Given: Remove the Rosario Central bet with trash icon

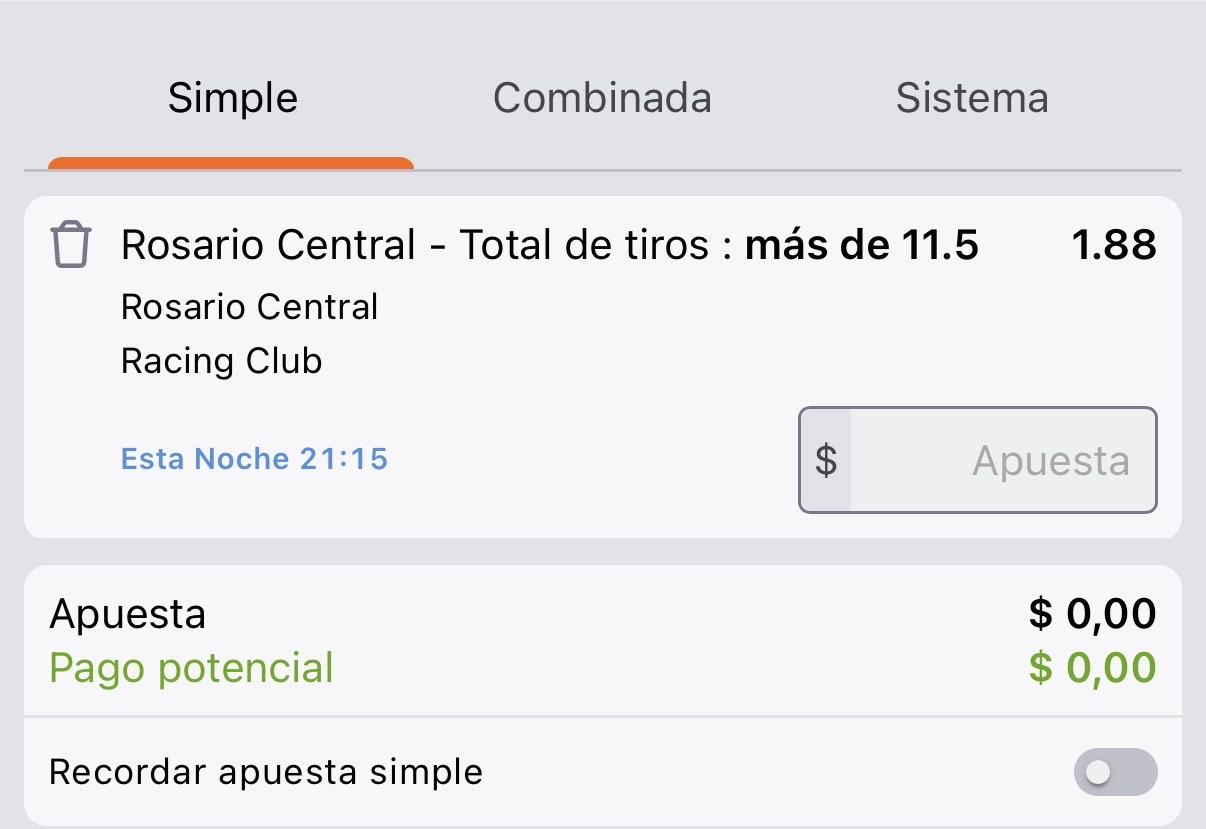Looking at the screenshot, I should [x=71, y=245].
